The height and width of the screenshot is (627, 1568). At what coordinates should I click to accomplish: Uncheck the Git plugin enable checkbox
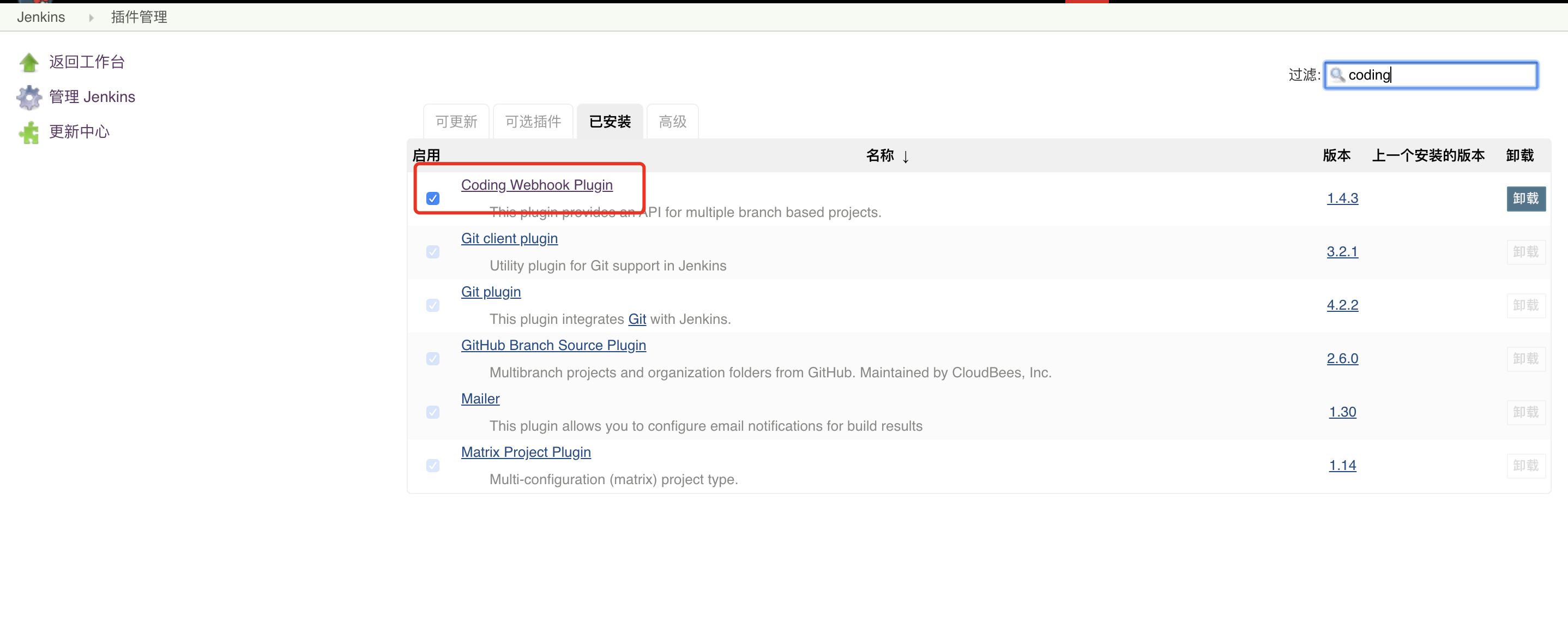(x=433, y=305)
